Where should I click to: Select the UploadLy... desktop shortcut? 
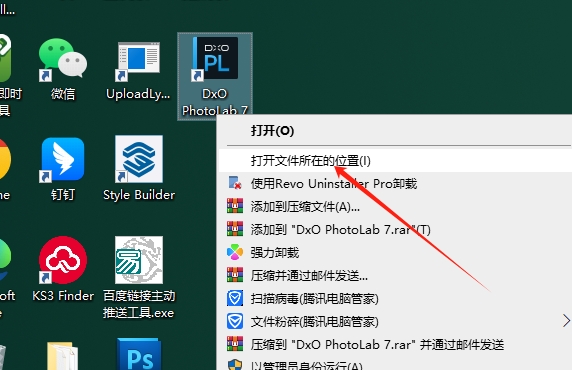(138, 70)
